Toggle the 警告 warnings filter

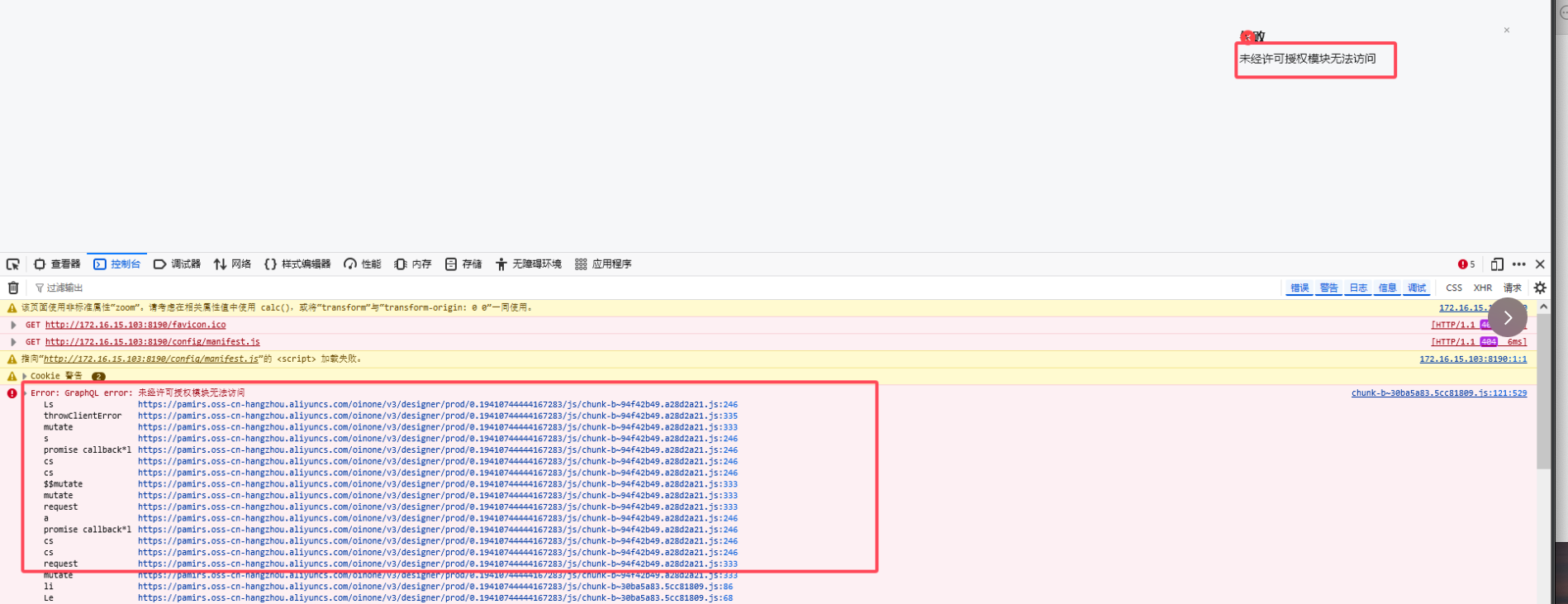tap(1328, 288)
